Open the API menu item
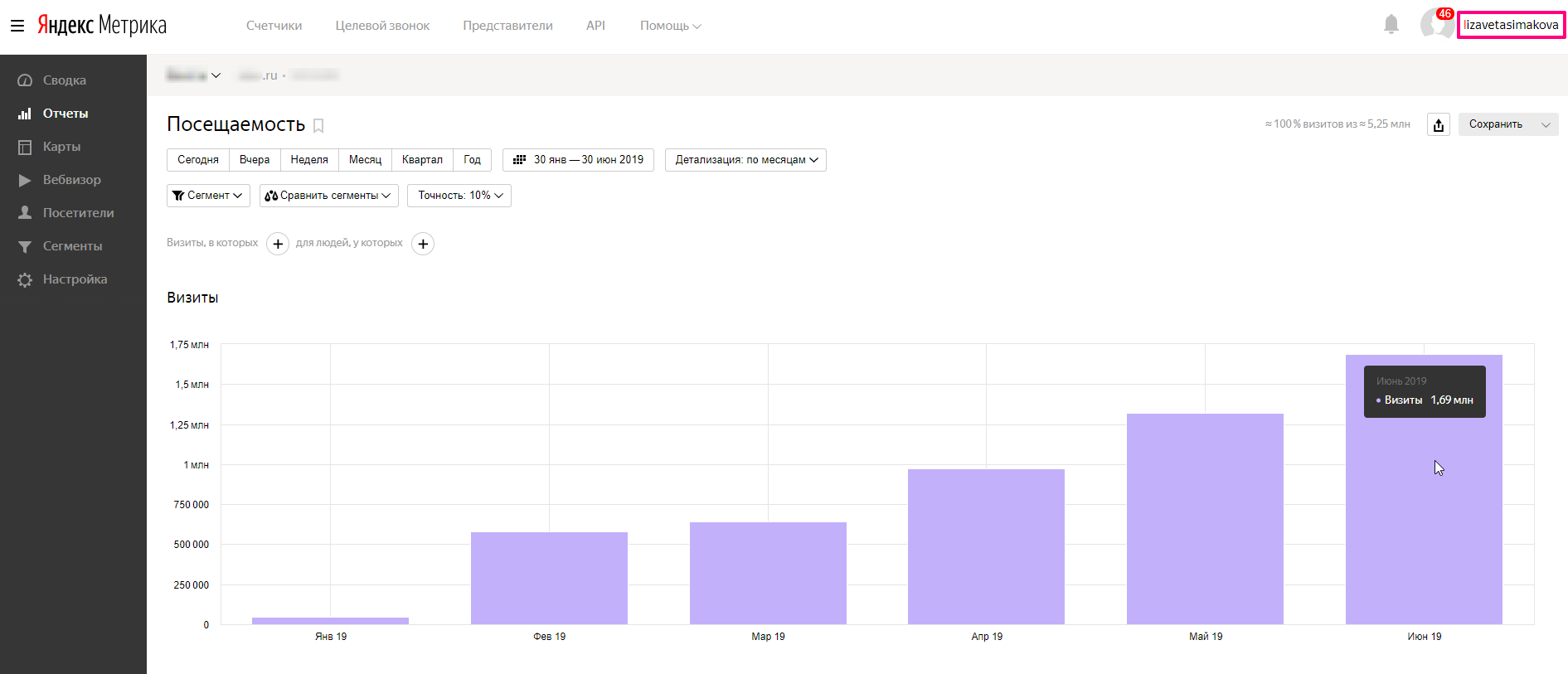Image resolution: width=1568 pixels, height=674 pixels. click(595, 26)
